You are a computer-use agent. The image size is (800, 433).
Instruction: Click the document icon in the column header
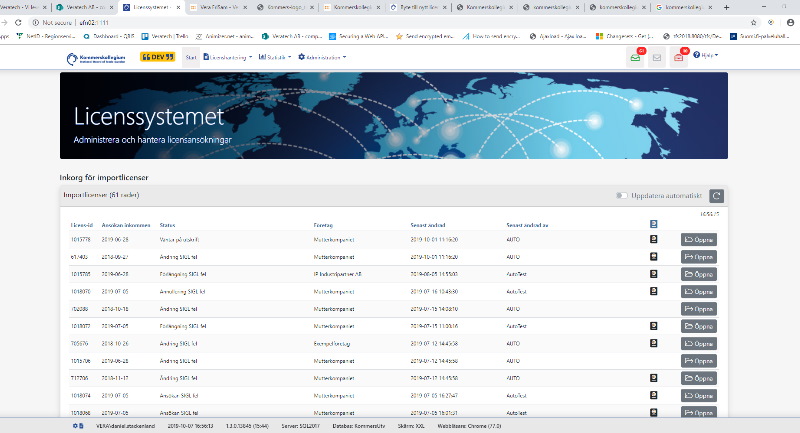[652, 225]
